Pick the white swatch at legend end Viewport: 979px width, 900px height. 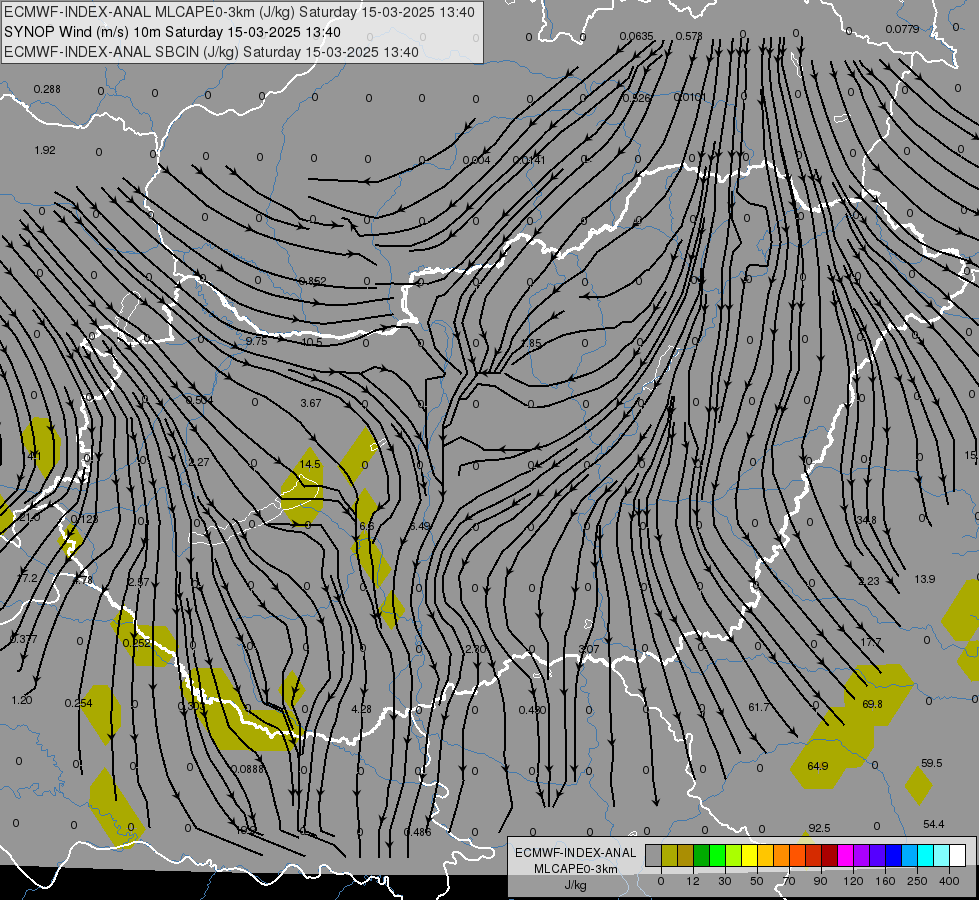pos(958,856)
